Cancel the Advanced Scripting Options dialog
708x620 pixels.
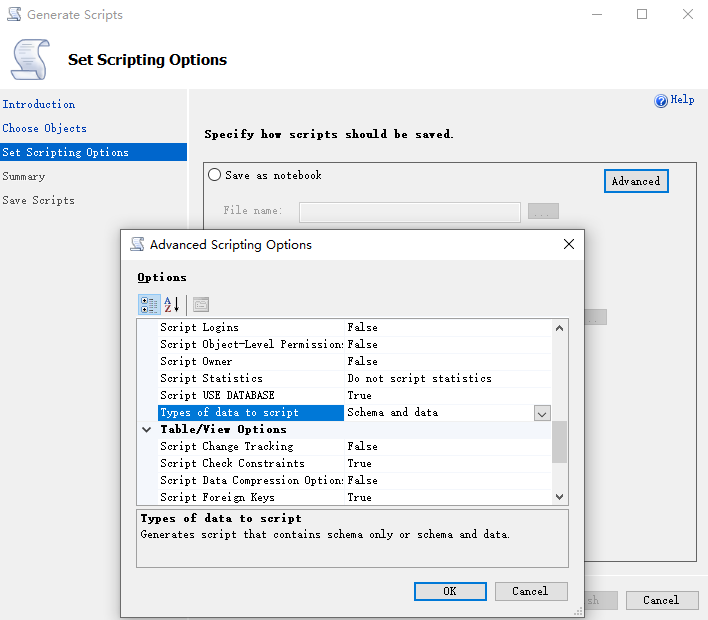531,591
